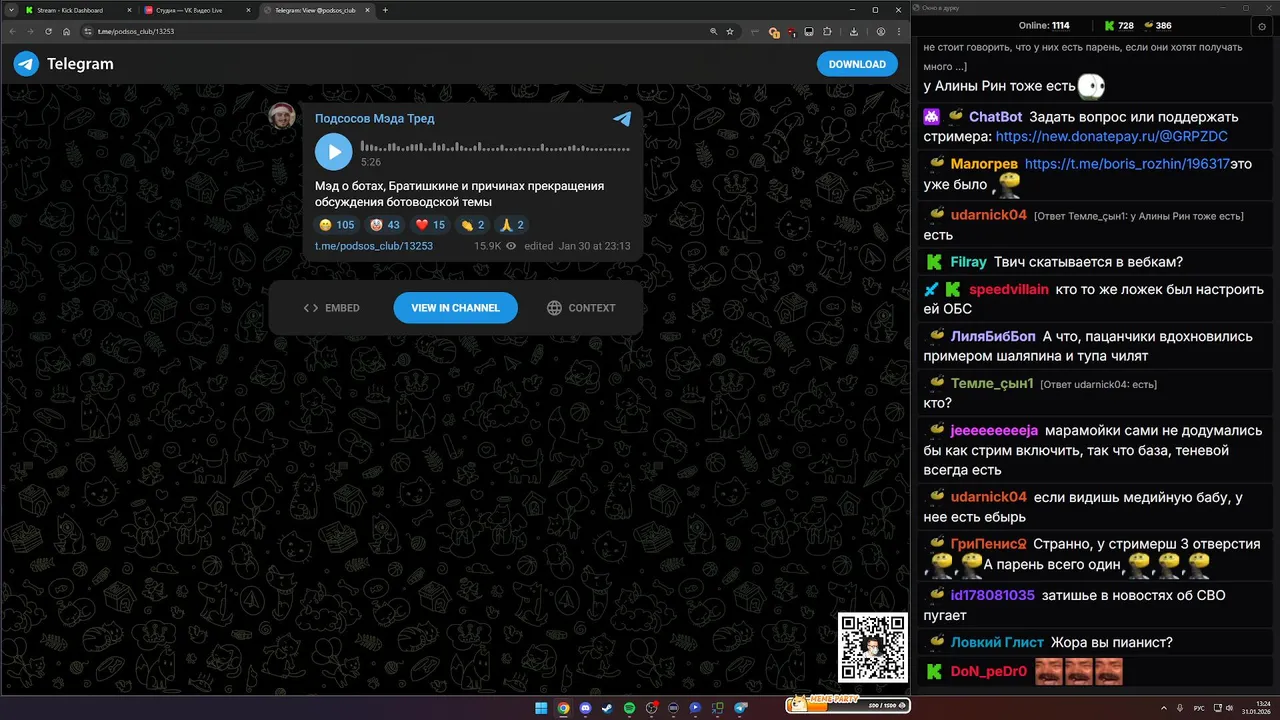
Task: Click the channel avatar photo
Action: 283,116
